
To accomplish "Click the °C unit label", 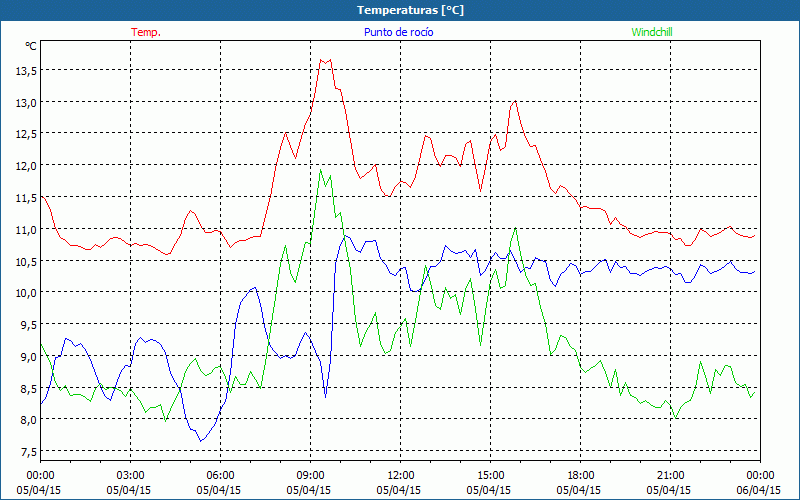I will [x=31, y=46].
